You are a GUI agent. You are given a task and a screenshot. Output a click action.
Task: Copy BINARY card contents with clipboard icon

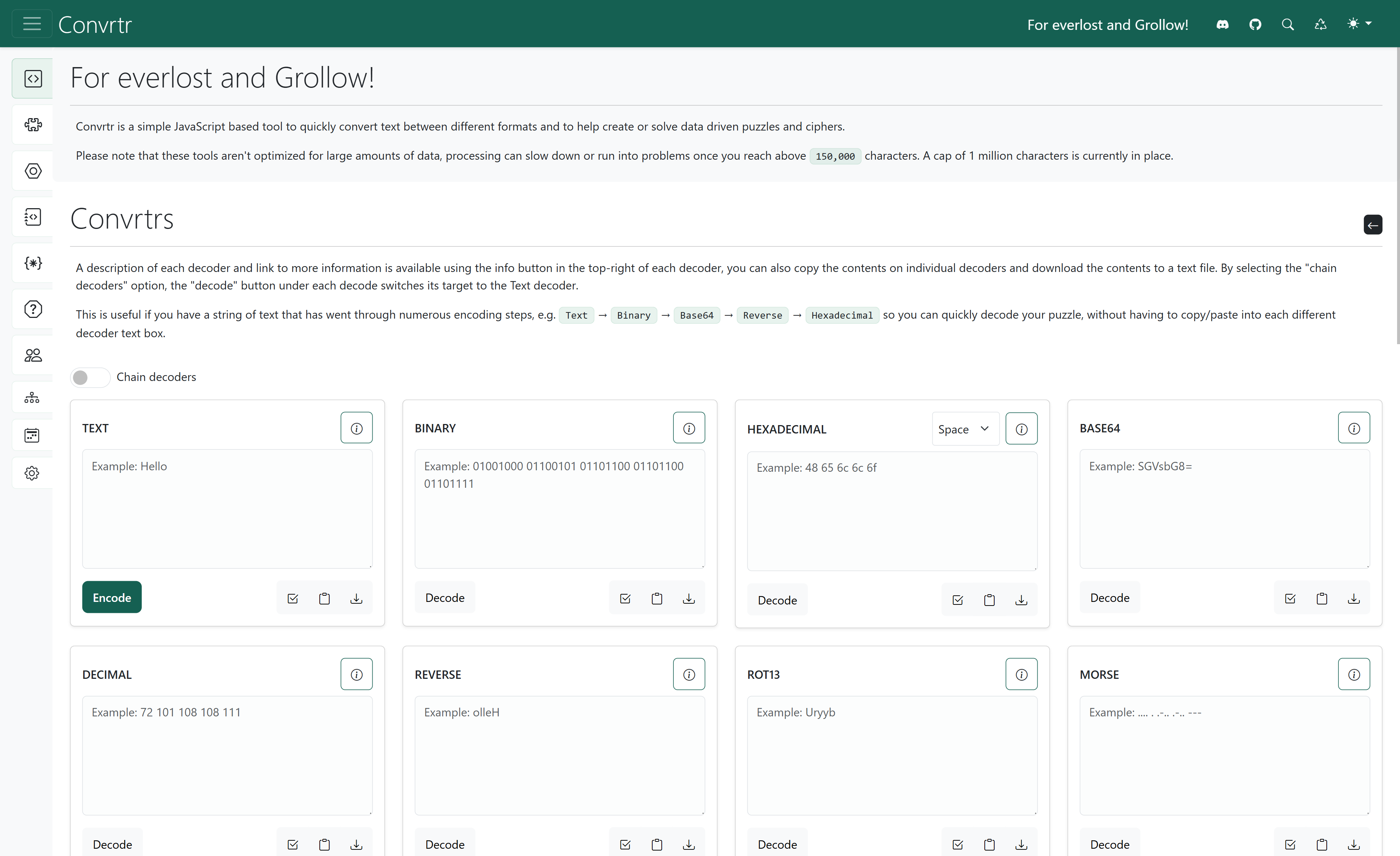click(x=657, y=598)
